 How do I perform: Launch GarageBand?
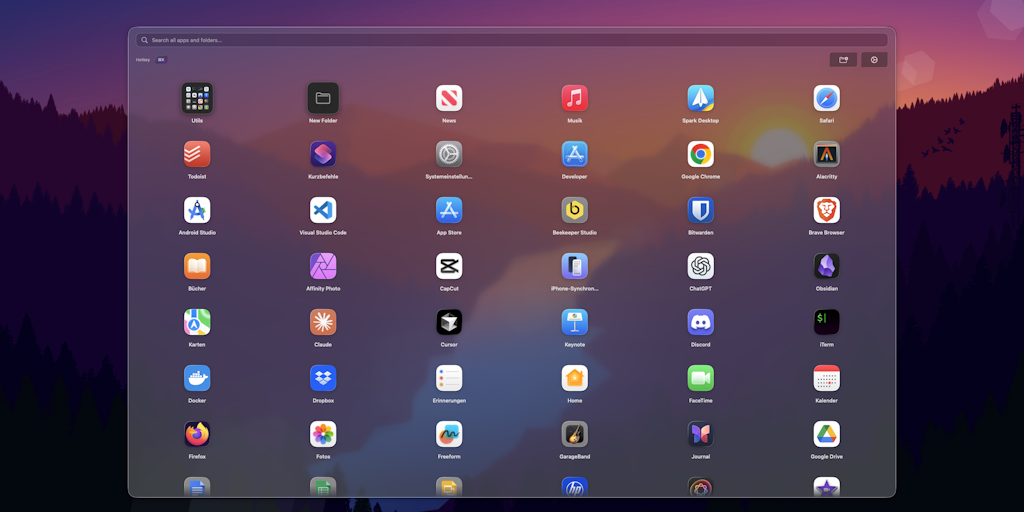point(575,434)
